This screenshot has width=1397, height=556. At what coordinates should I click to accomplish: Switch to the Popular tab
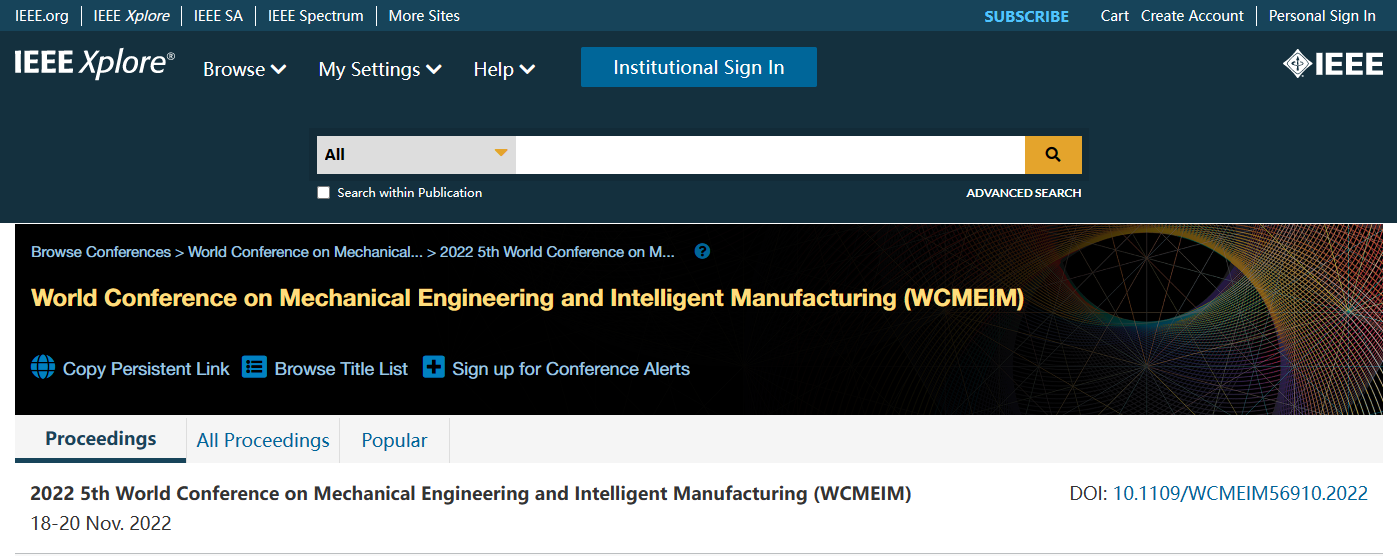[x=394, y=440]
